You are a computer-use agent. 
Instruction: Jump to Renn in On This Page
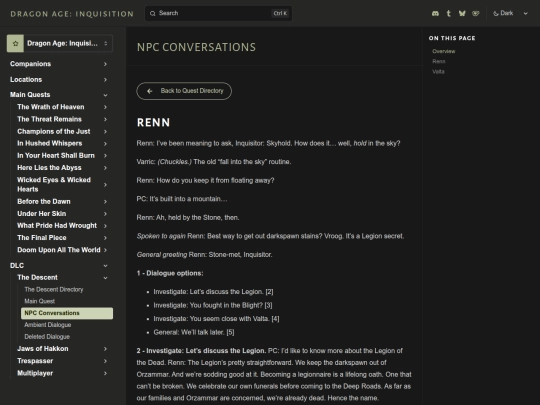[x=439, y=61]
